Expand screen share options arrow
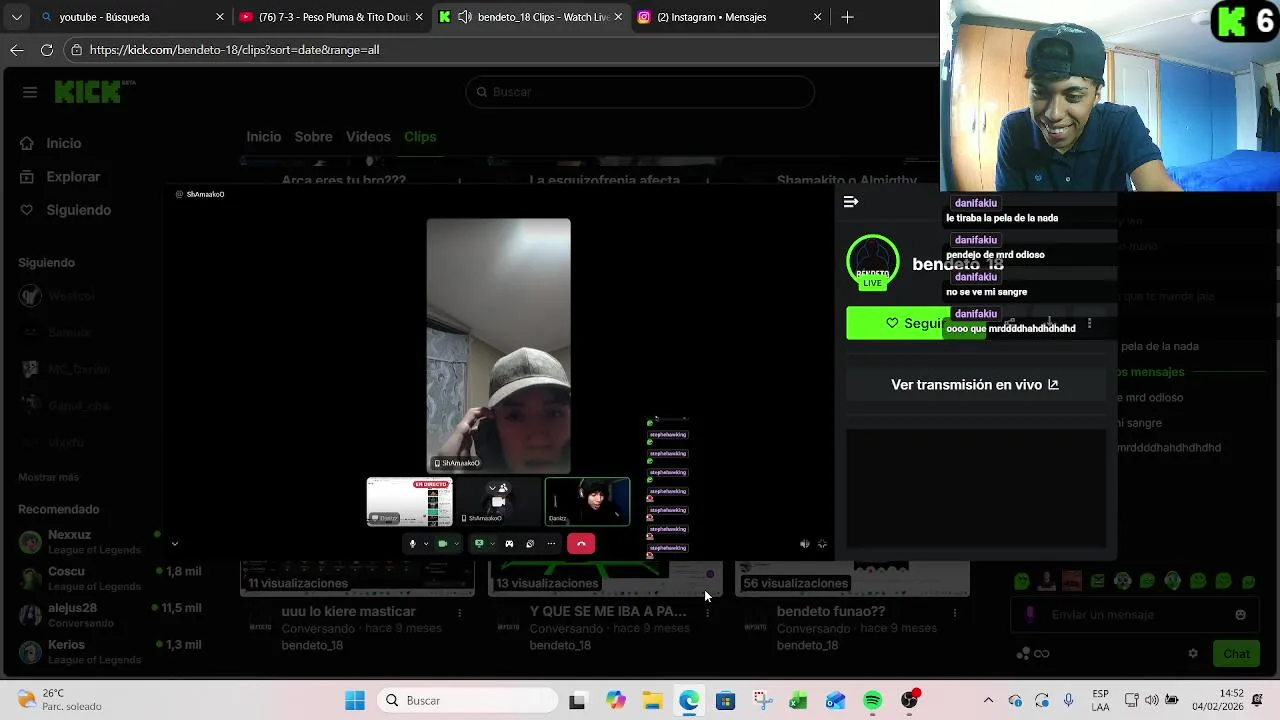Image resolution: width=1280 pixels, height=720 pixels. pyautogui.click(x=492, y=544)
